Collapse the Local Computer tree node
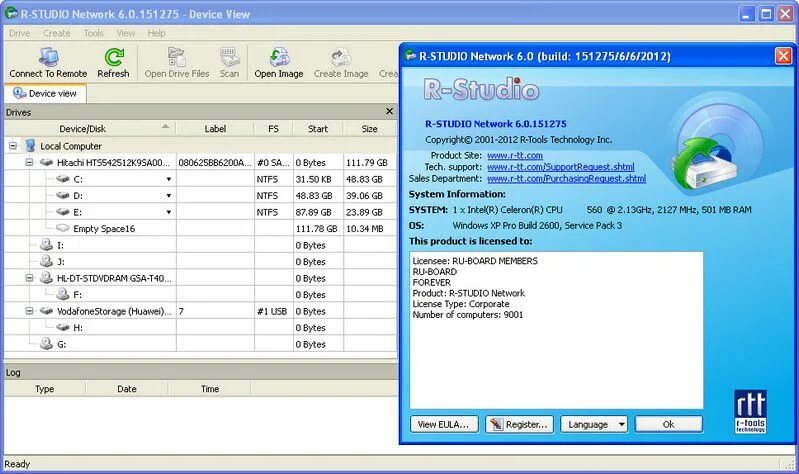This screenshot has height=474, width=799. [x=13, y=146]
